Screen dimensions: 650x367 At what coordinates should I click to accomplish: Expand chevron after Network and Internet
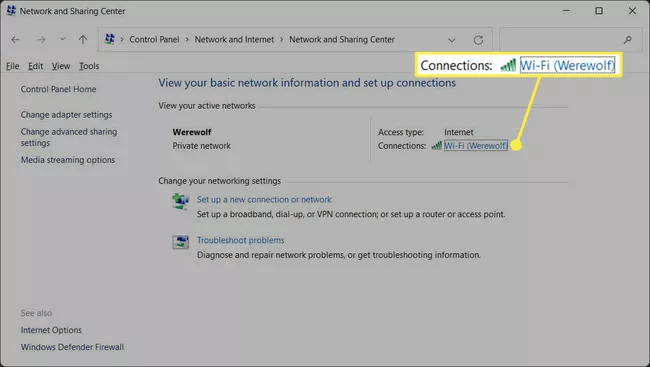coord(281,39)
